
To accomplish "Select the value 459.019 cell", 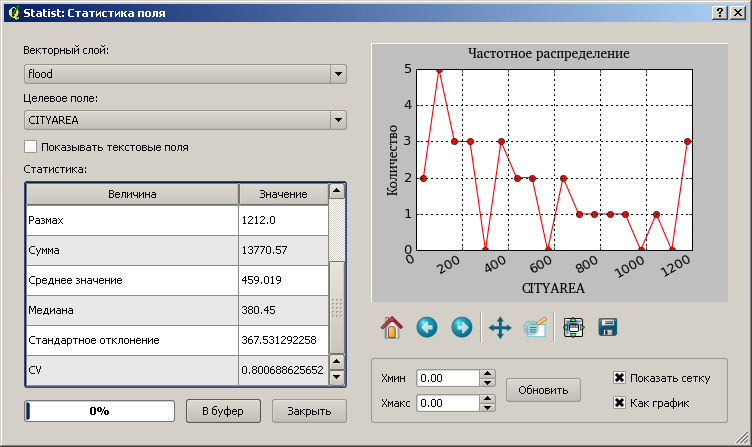I will point(283,280).
